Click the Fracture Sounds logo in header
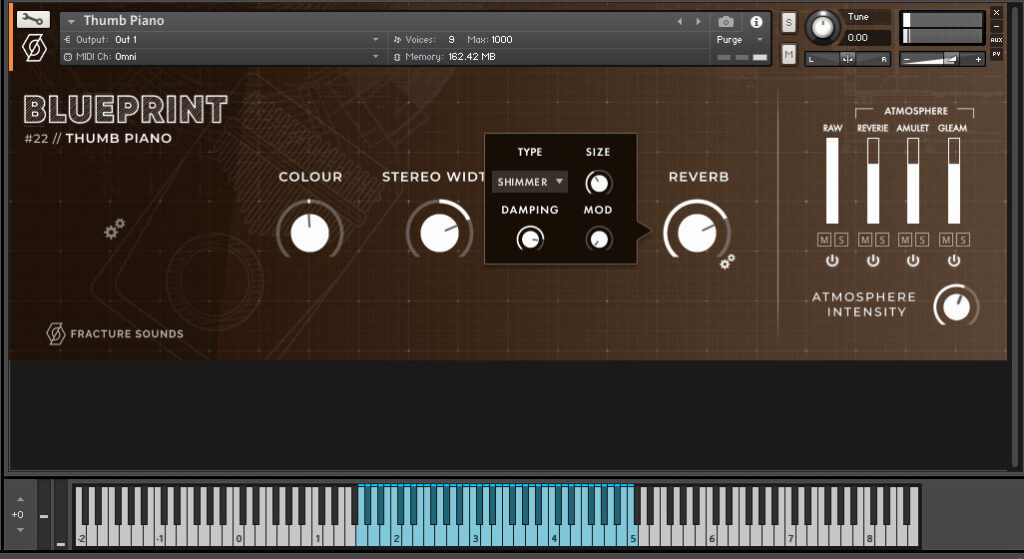This screenshot has width=1024, height=559. 34,48
